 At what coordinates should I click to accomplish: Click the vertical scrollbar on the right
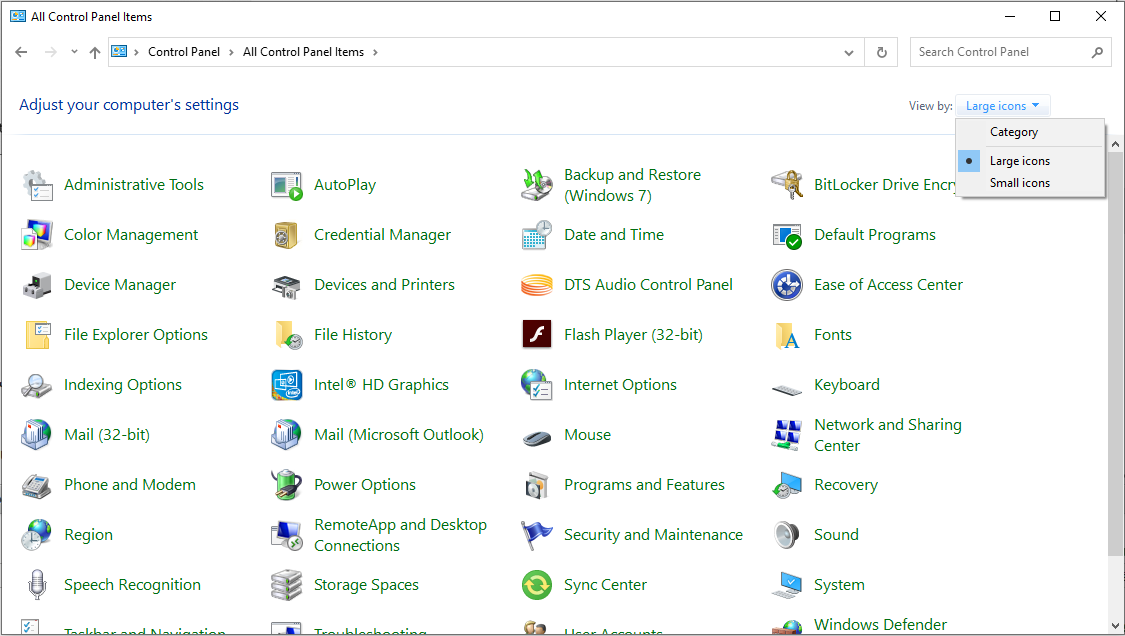(x=1115, y=350)
